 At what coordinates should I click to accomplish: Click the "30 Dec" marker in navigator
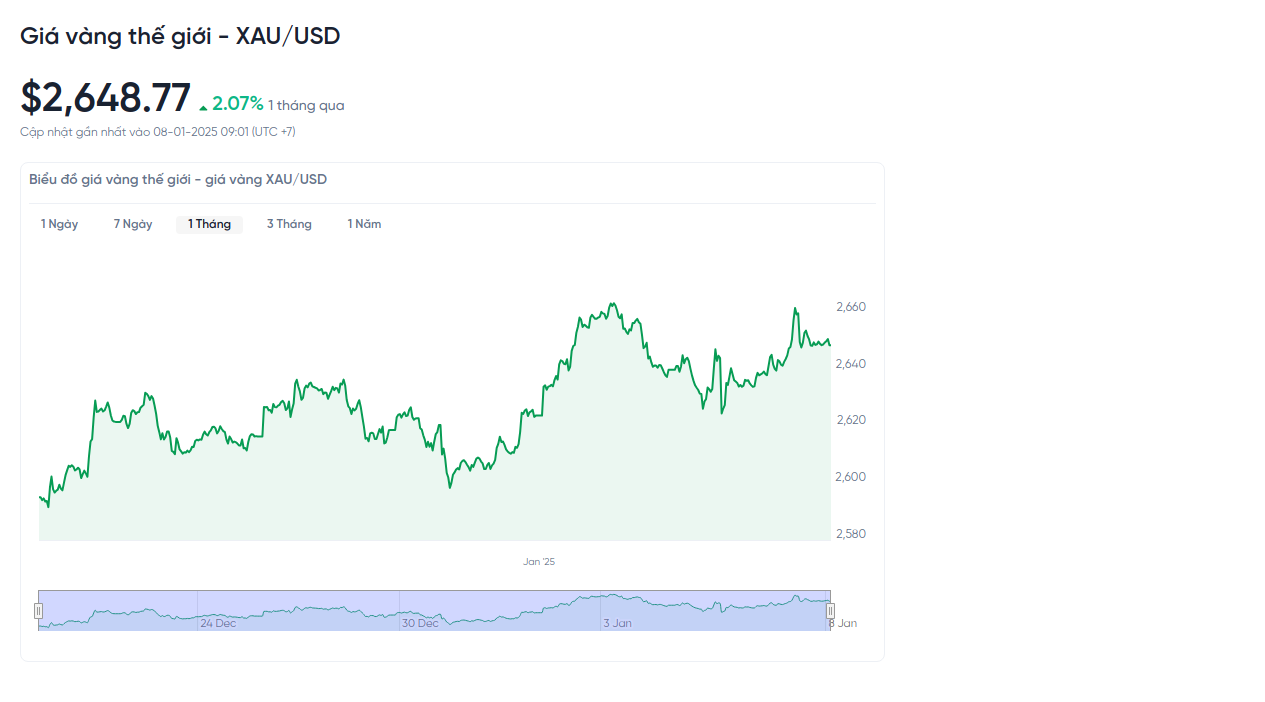click(420, 623)
